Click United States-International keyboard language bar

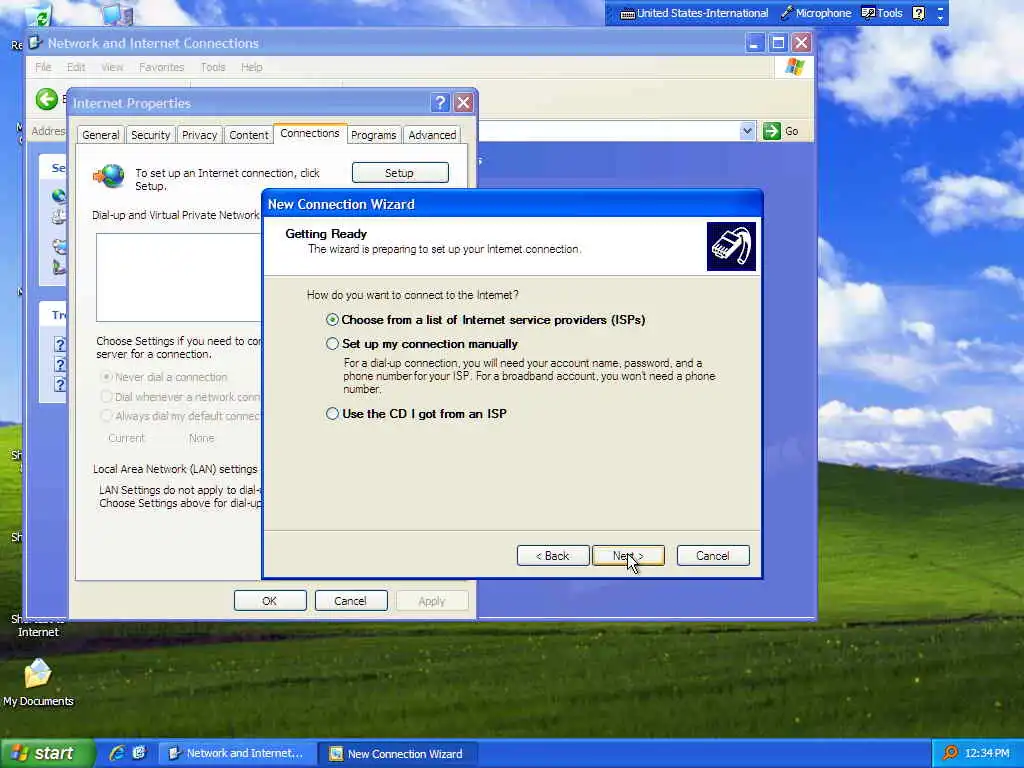[694, 13]
